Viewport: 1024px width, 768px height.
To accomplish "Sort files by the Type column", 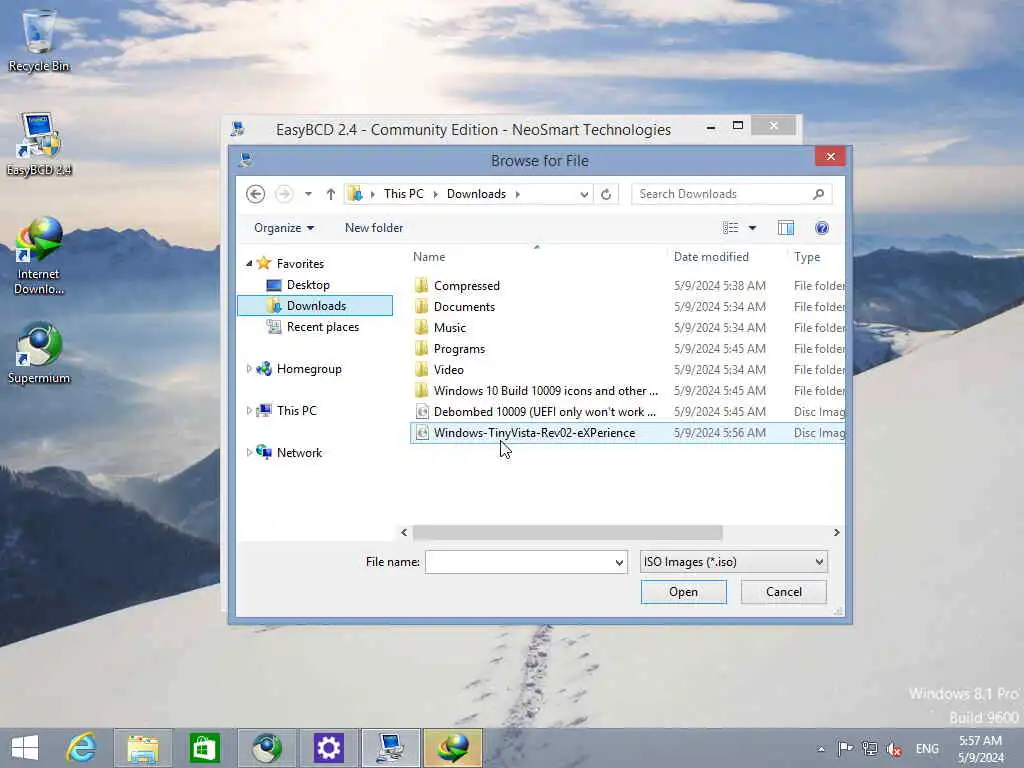I will [x=816, y=257].
